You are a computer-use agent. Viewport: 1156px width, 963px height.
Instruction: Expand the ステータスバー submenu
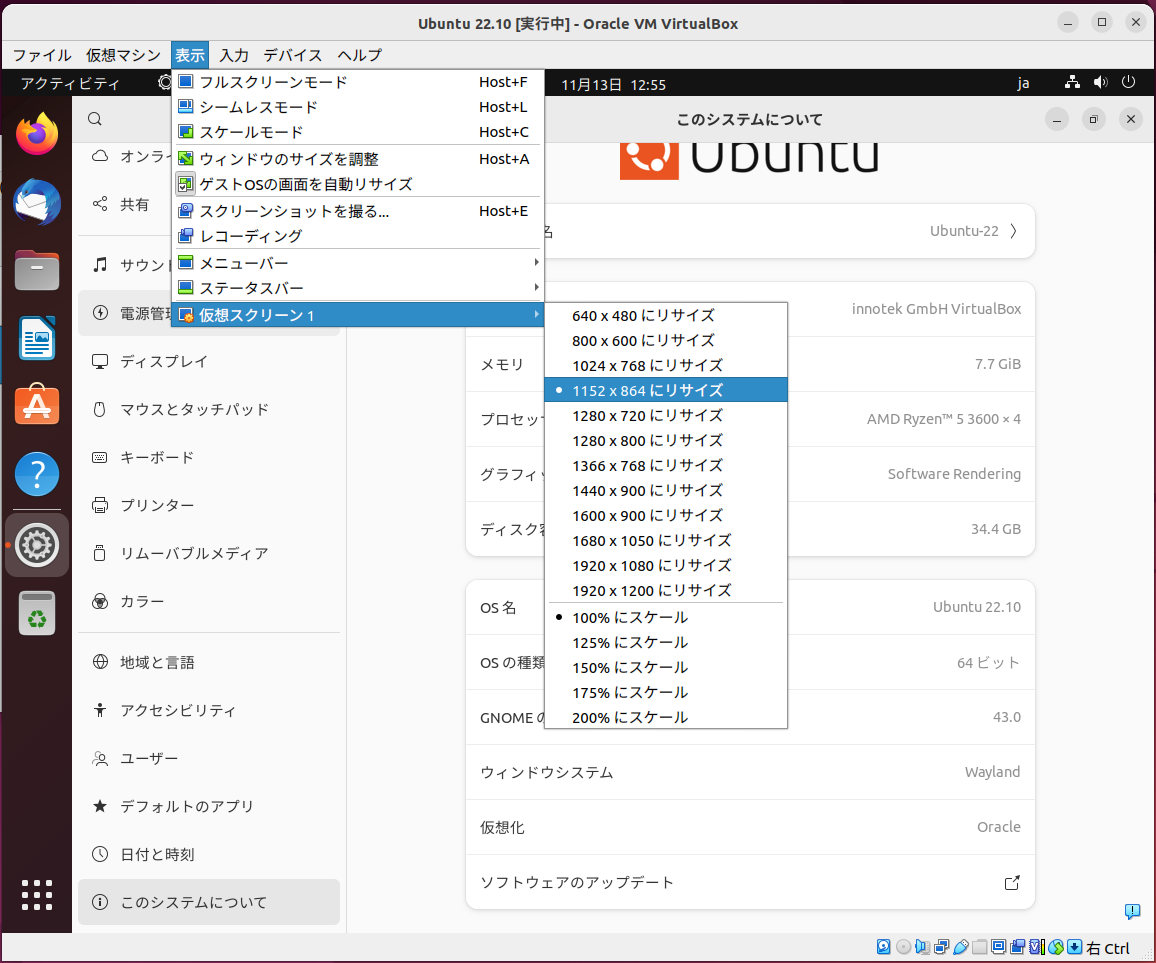358,288
